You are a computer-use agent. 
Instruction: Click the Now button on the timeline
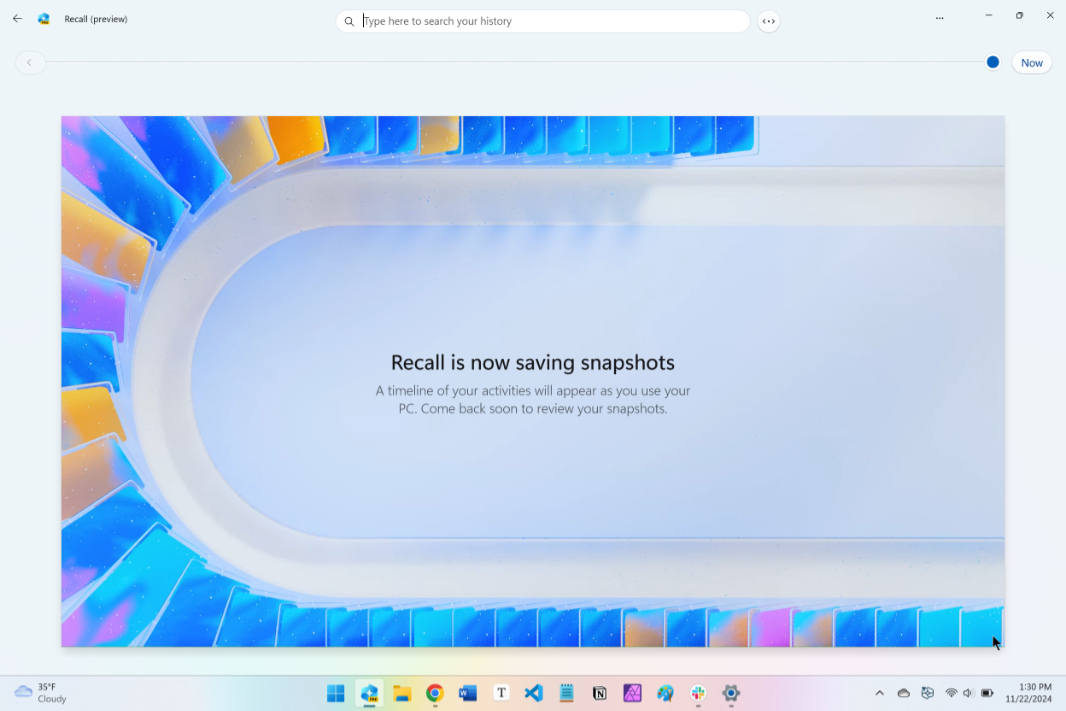1031,62
